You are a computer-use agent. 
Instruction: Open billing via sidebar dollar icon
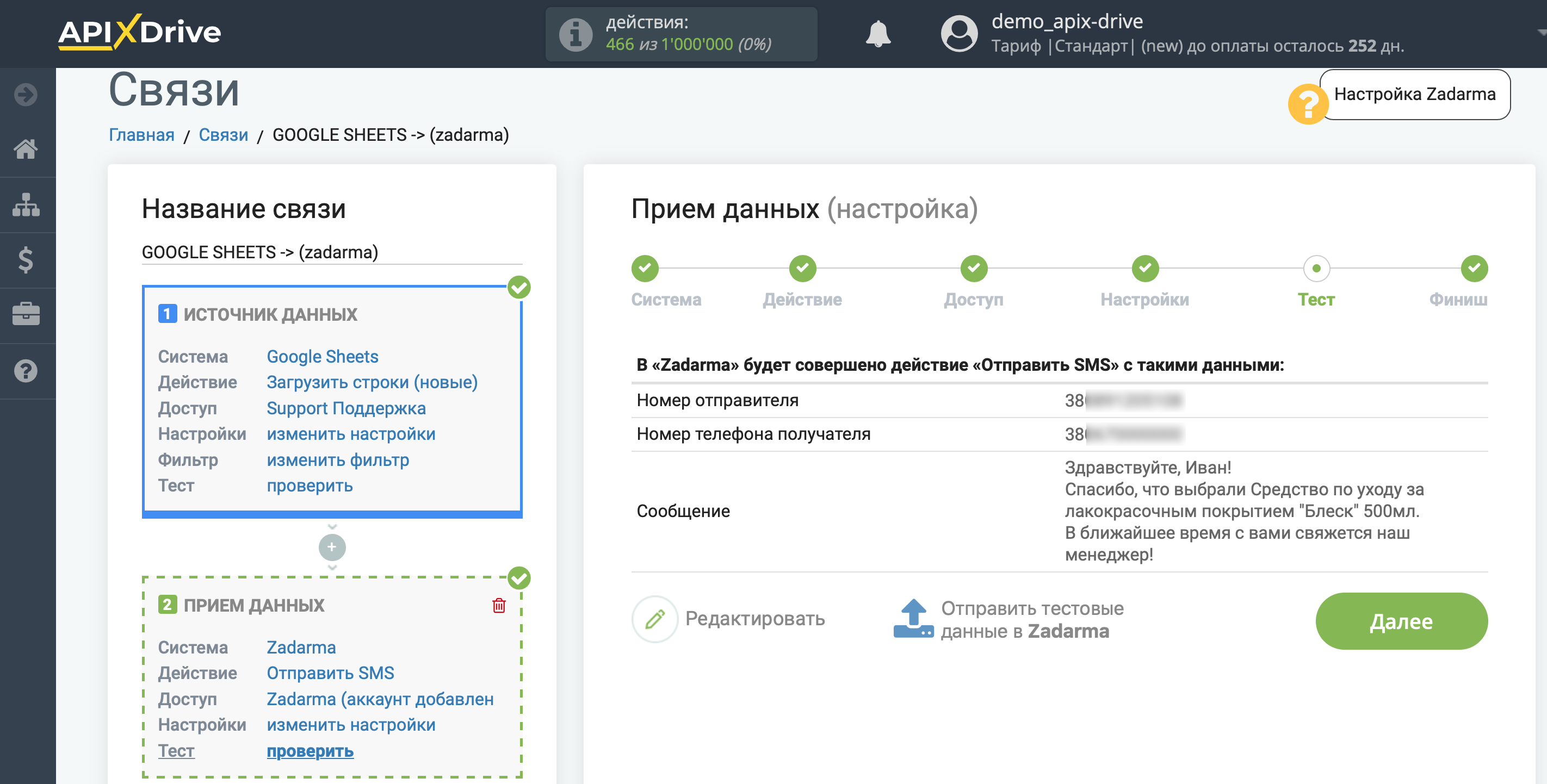[x=26, y=260]
